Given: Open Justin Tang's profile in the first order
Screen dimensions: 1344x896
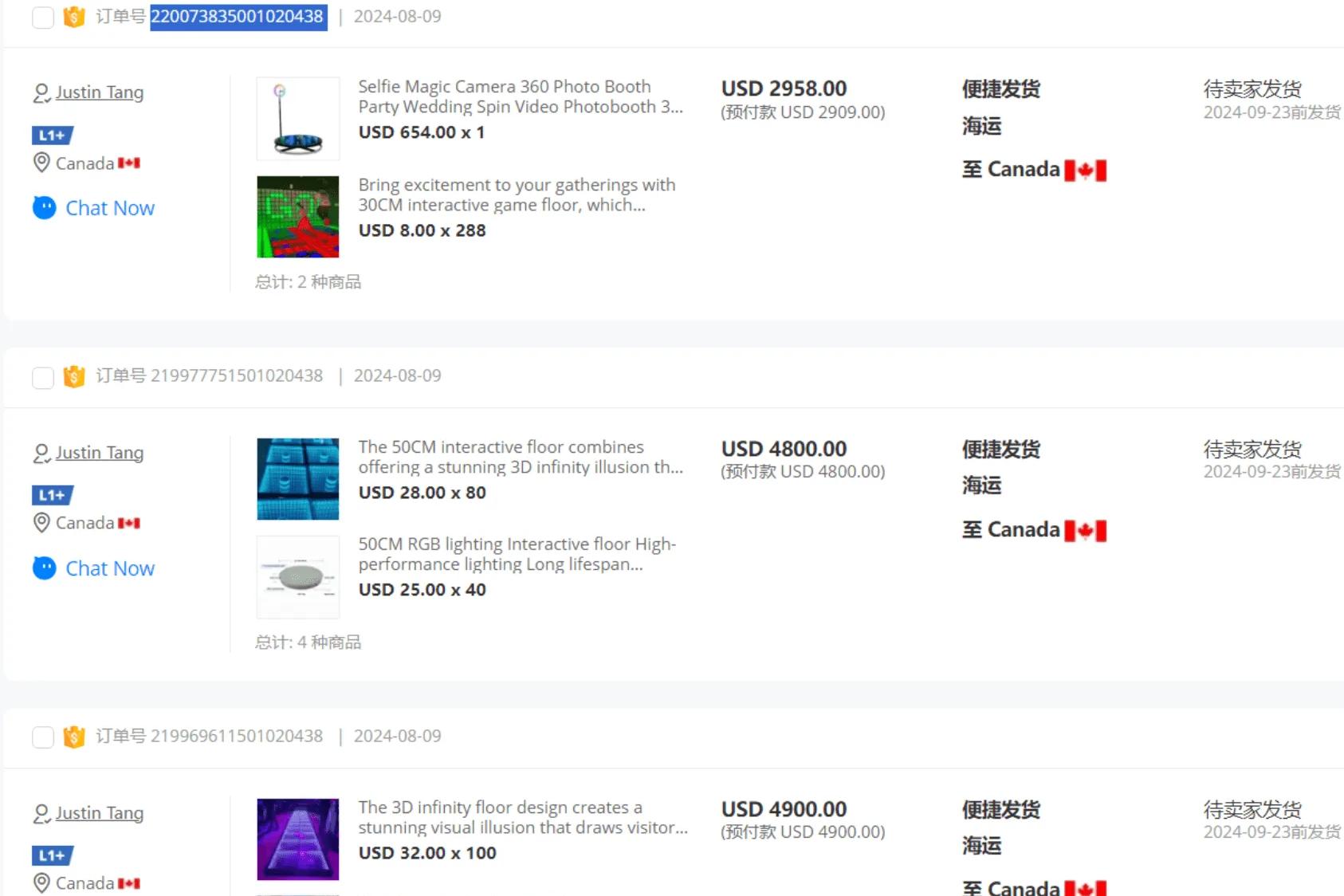Looking at the screenshot, I should click(100, 92).
